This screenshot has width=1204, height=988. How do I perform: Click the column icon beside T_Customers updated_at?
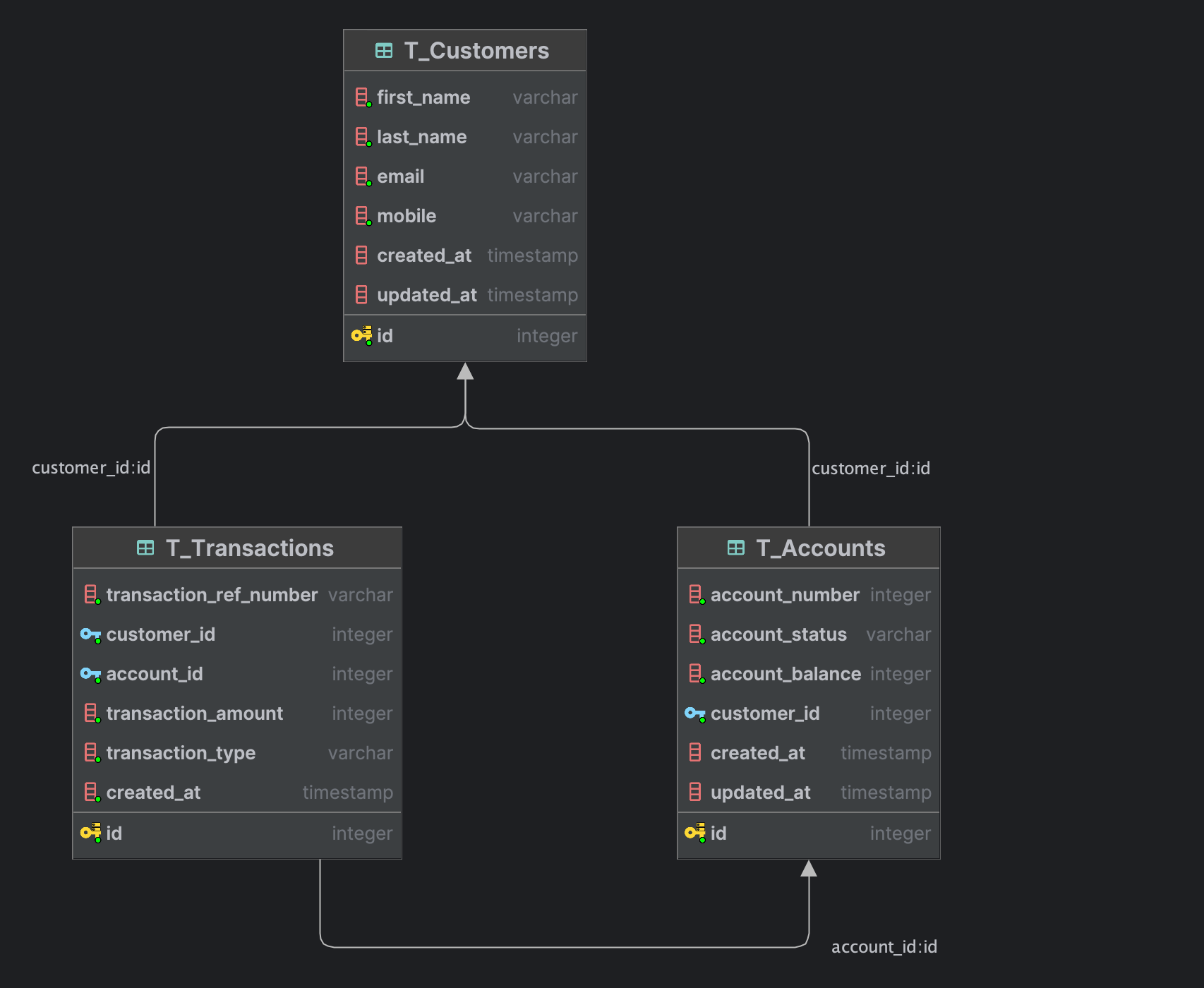361,295
